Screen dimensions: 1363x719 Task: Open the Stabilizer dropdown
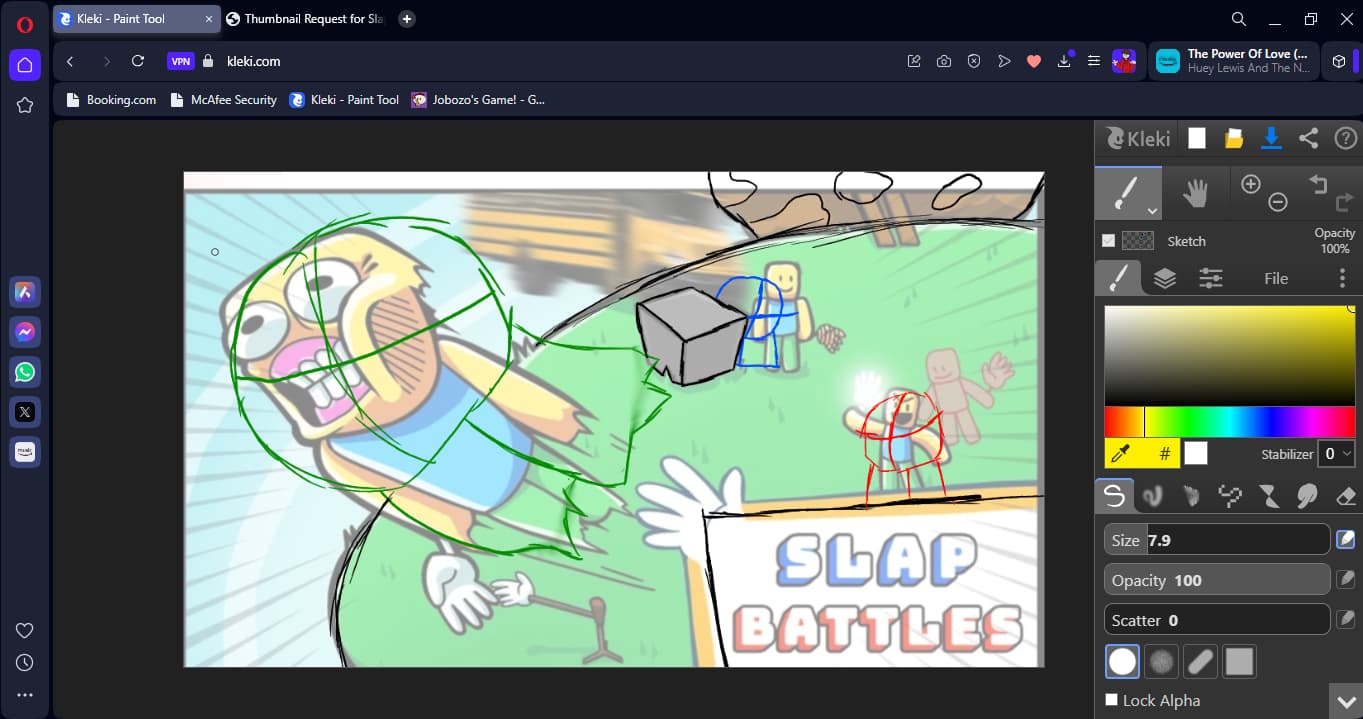point(1336,454)
